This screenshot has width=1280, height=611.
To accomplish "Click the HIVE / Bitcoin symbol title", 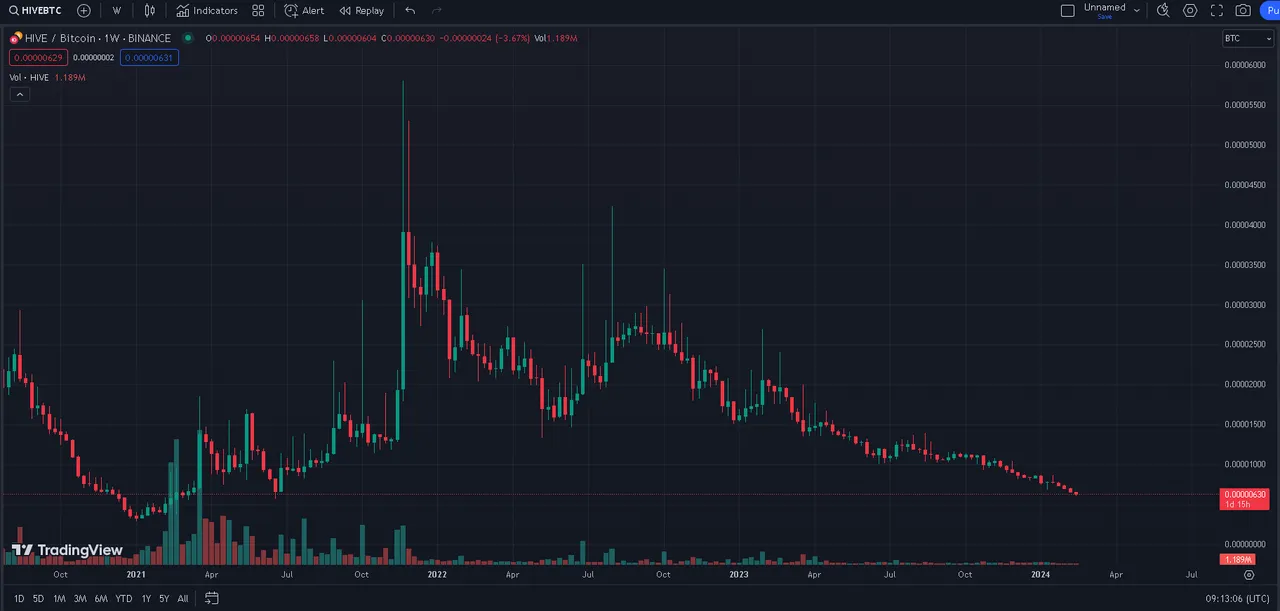I will tap(97, 38).
